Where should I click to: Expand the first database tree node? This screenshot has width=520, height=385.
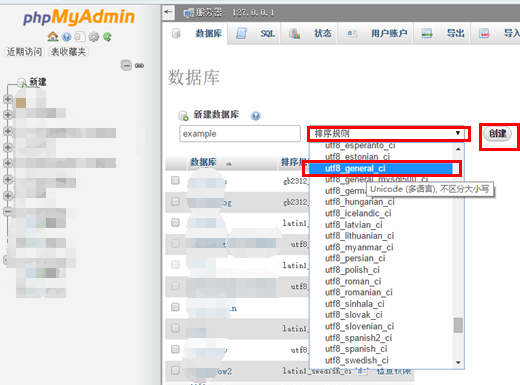point(8,99)
